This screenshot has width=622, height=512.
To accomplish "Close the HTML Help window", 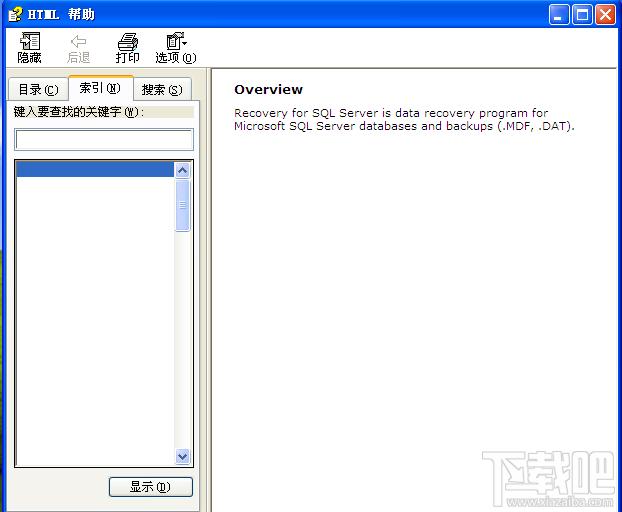I will point(605,15).
